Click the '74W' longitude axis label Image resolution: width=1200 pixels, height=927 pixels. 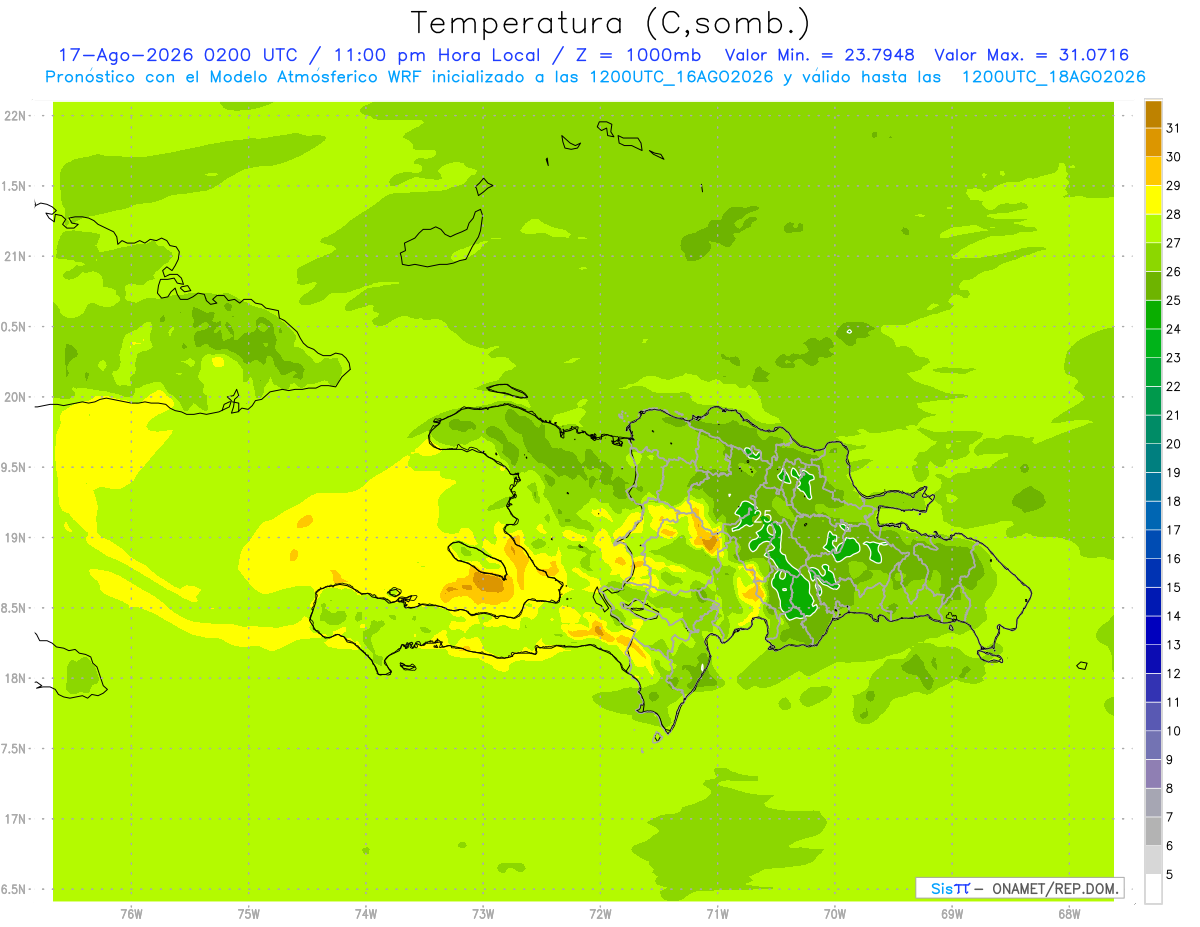pyautogui.click(x=366, y=914)
